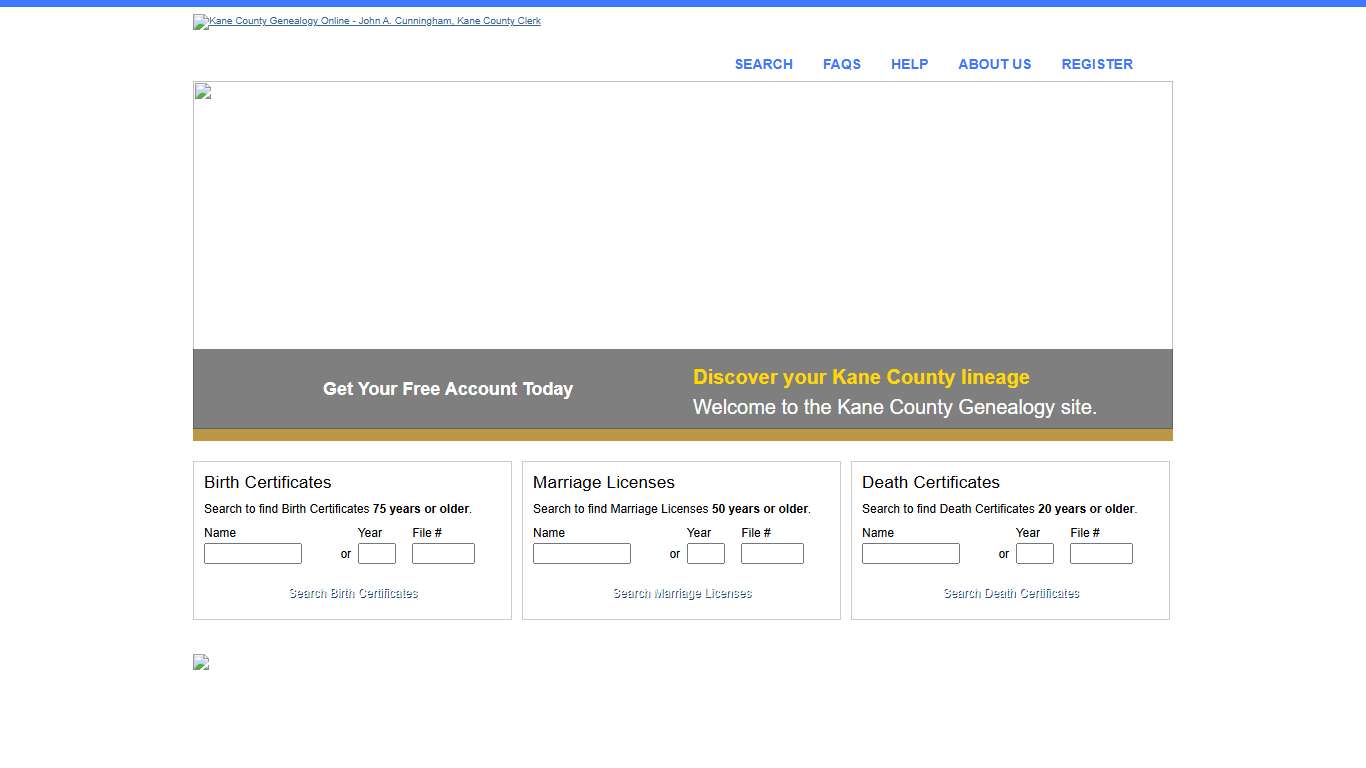Click the Year field under Marriage Licenses

coord(705,553)
